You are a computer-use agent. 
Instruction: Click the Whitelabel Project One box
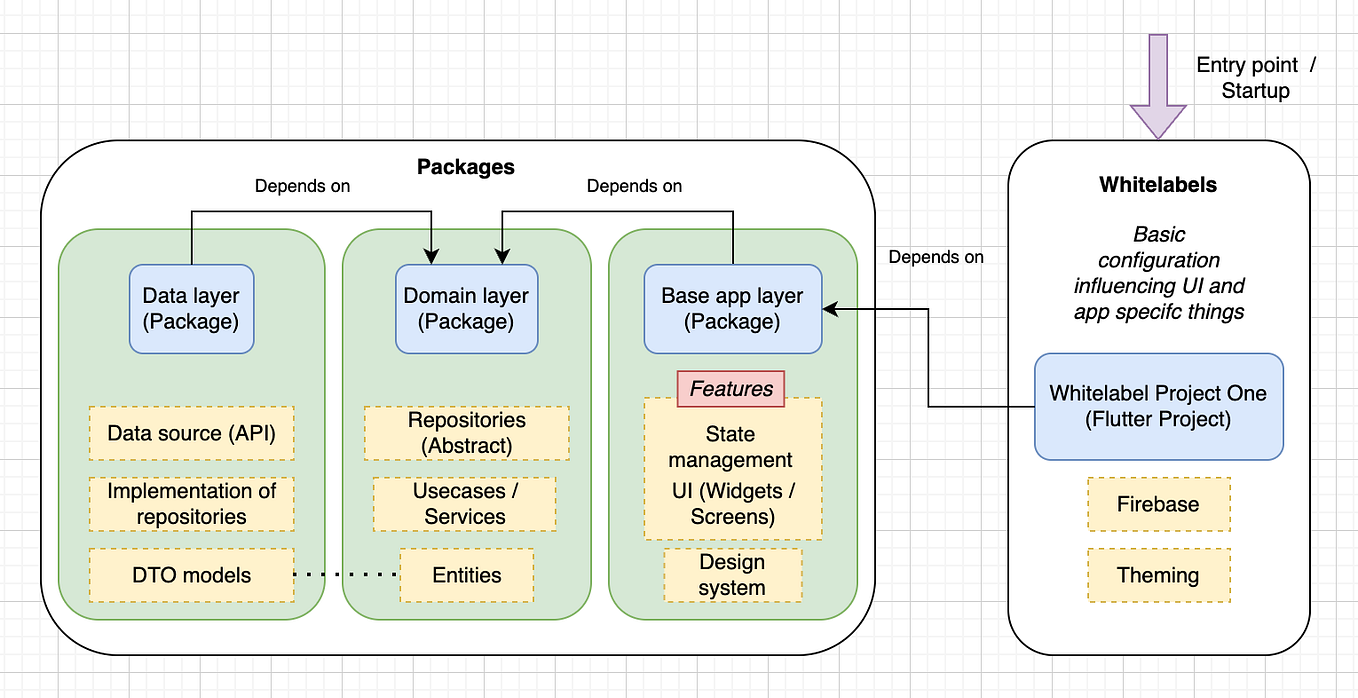(x=1158, y=406)
